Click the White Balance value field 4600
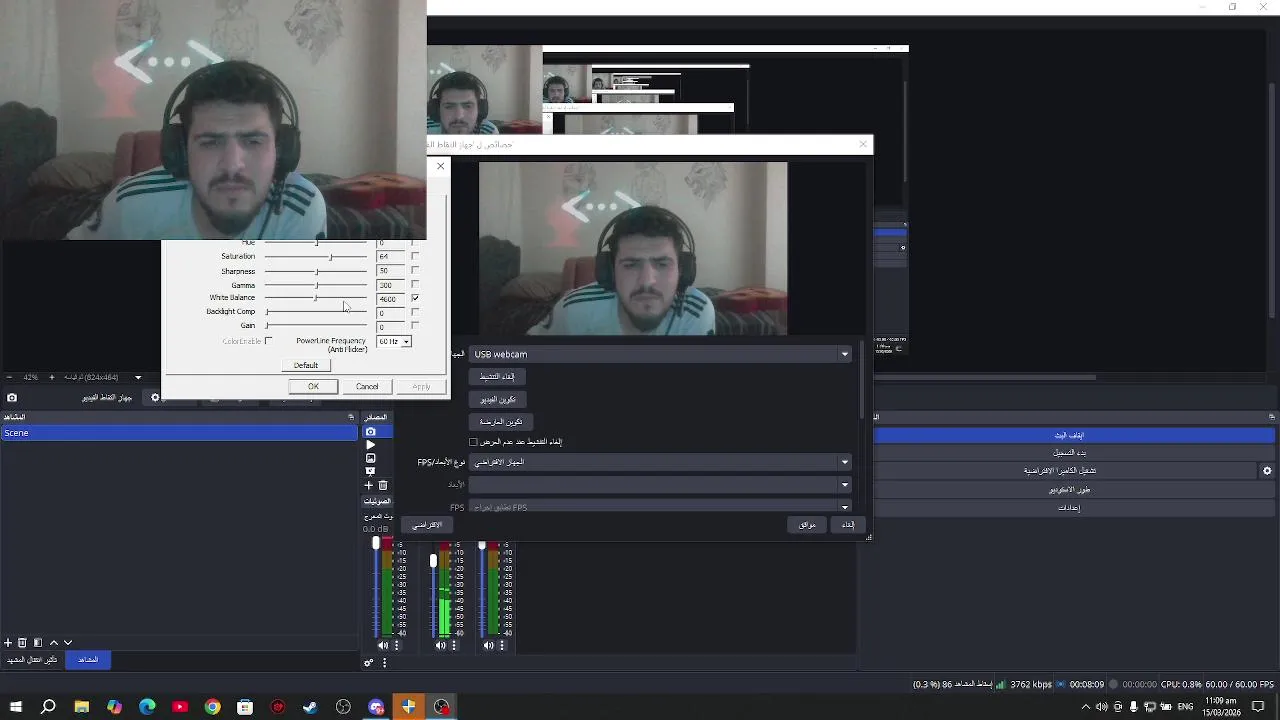This screenshot has height=720, width=1280. tap(391, 298)
